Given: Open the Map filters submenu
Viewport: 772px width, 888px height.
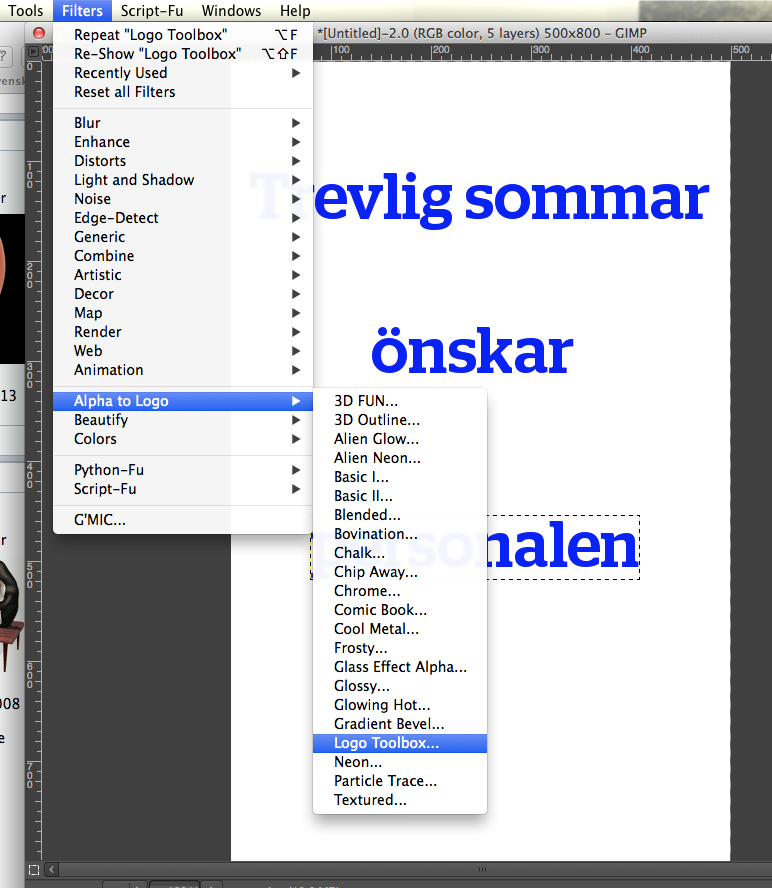Looking at the screenshot, I should (x=183, y=313).
